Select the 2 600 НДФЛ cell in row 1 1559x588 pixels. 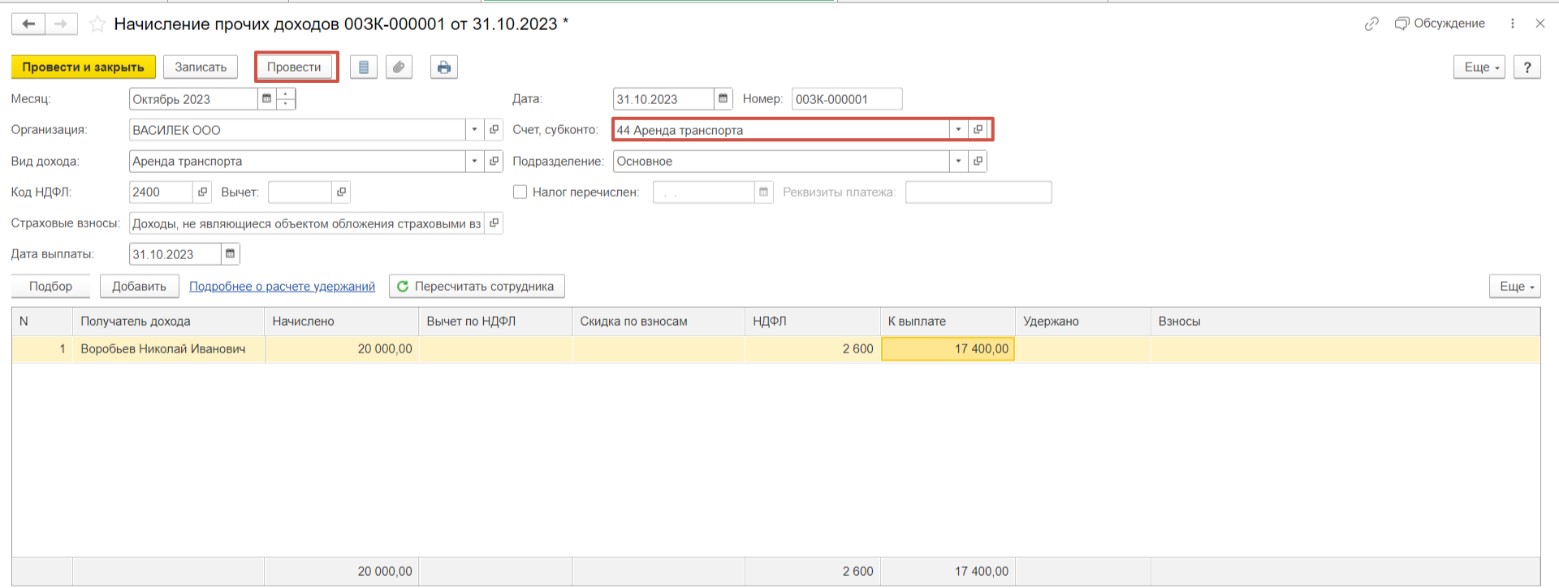[x=813, y=349]
